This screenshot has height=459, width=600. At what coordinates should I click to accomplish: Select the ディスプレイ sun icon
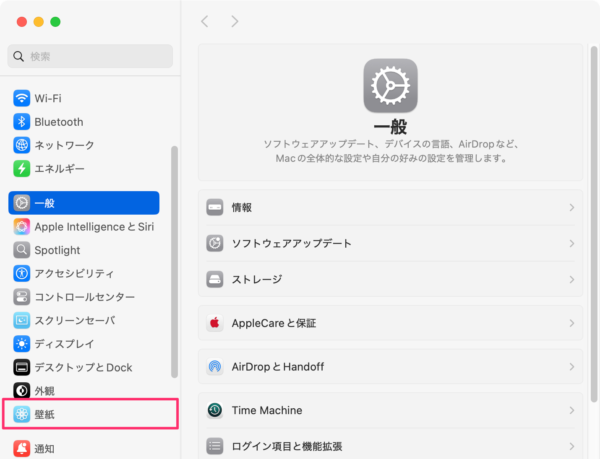pos(21,344)
